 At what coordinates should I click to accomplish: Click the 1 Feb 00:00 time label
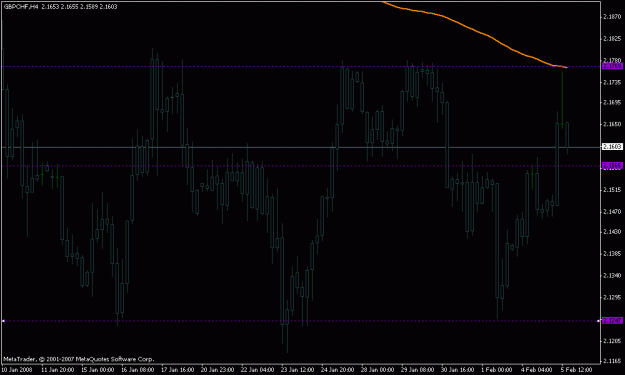coord(496,370)
